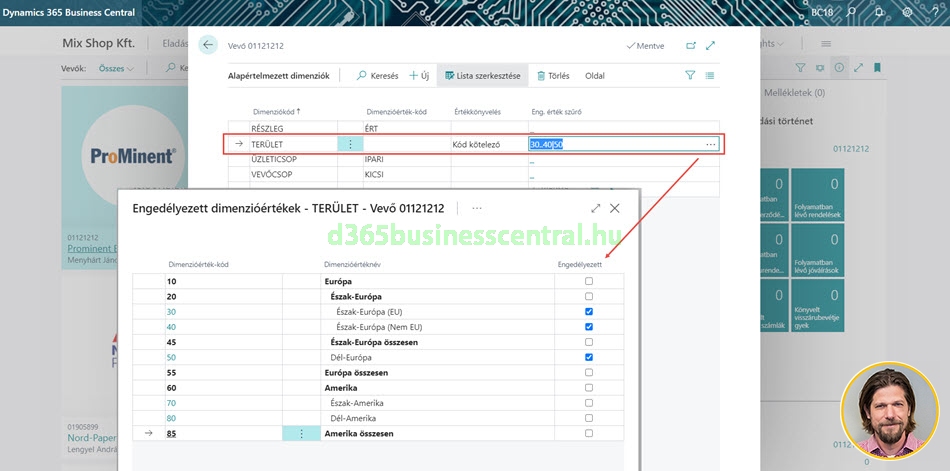Sort by the Dimenziókód column header
Image resolution: width=950 pixels, height=471 pixels.
coord(276,112)
